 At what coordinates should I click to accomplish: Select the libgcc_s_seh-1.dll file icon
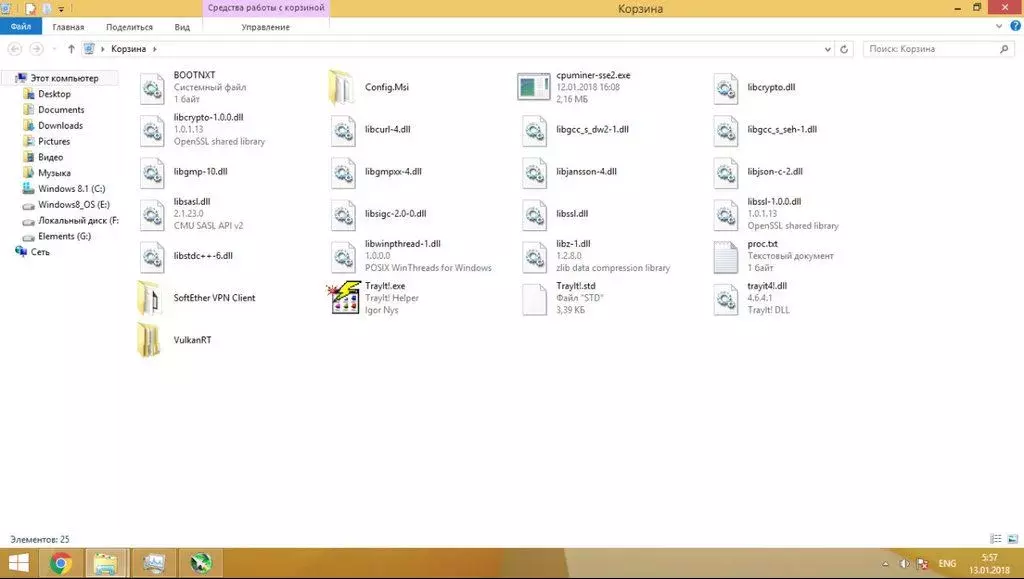726,131
